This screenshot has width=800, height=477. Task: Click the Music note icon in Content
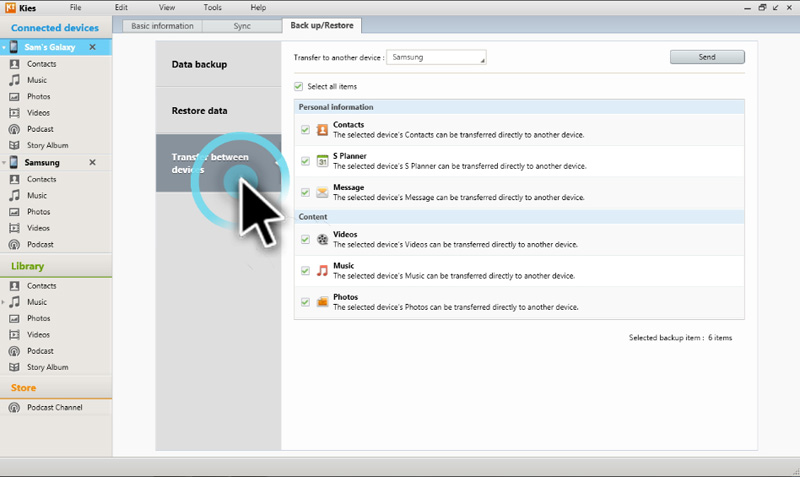pos(322,270)
